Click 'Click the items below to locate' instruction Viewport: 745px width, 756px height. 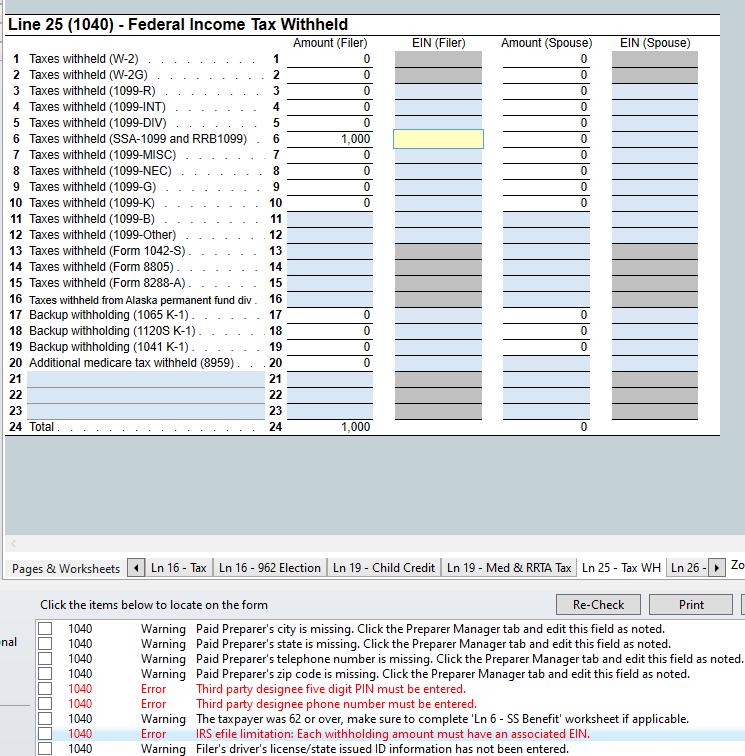[x=154, y=605]
